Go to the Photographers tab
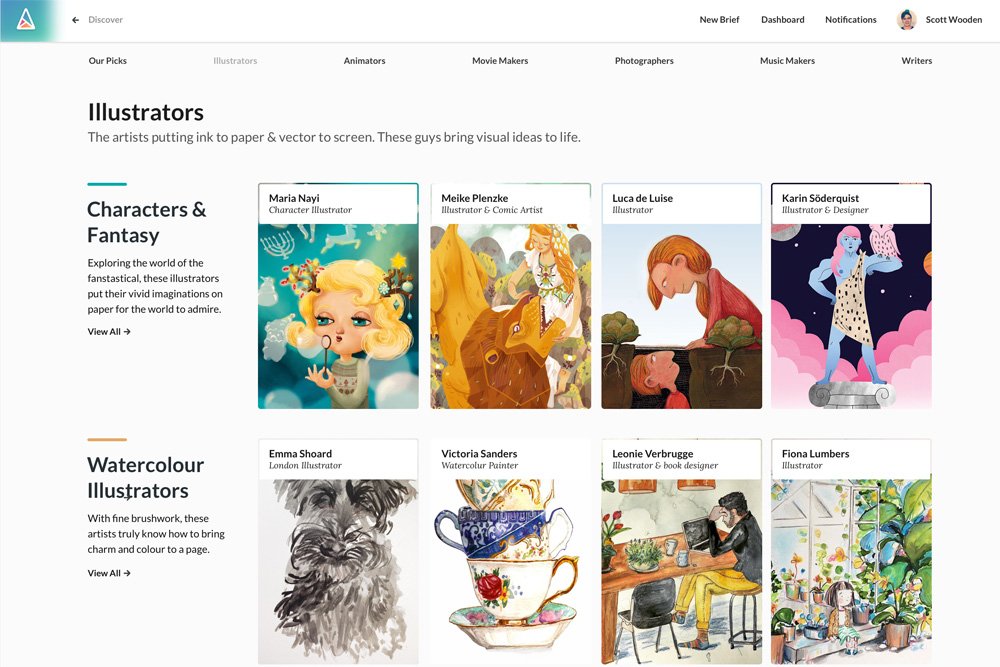1000x667 pixels. 644,61
